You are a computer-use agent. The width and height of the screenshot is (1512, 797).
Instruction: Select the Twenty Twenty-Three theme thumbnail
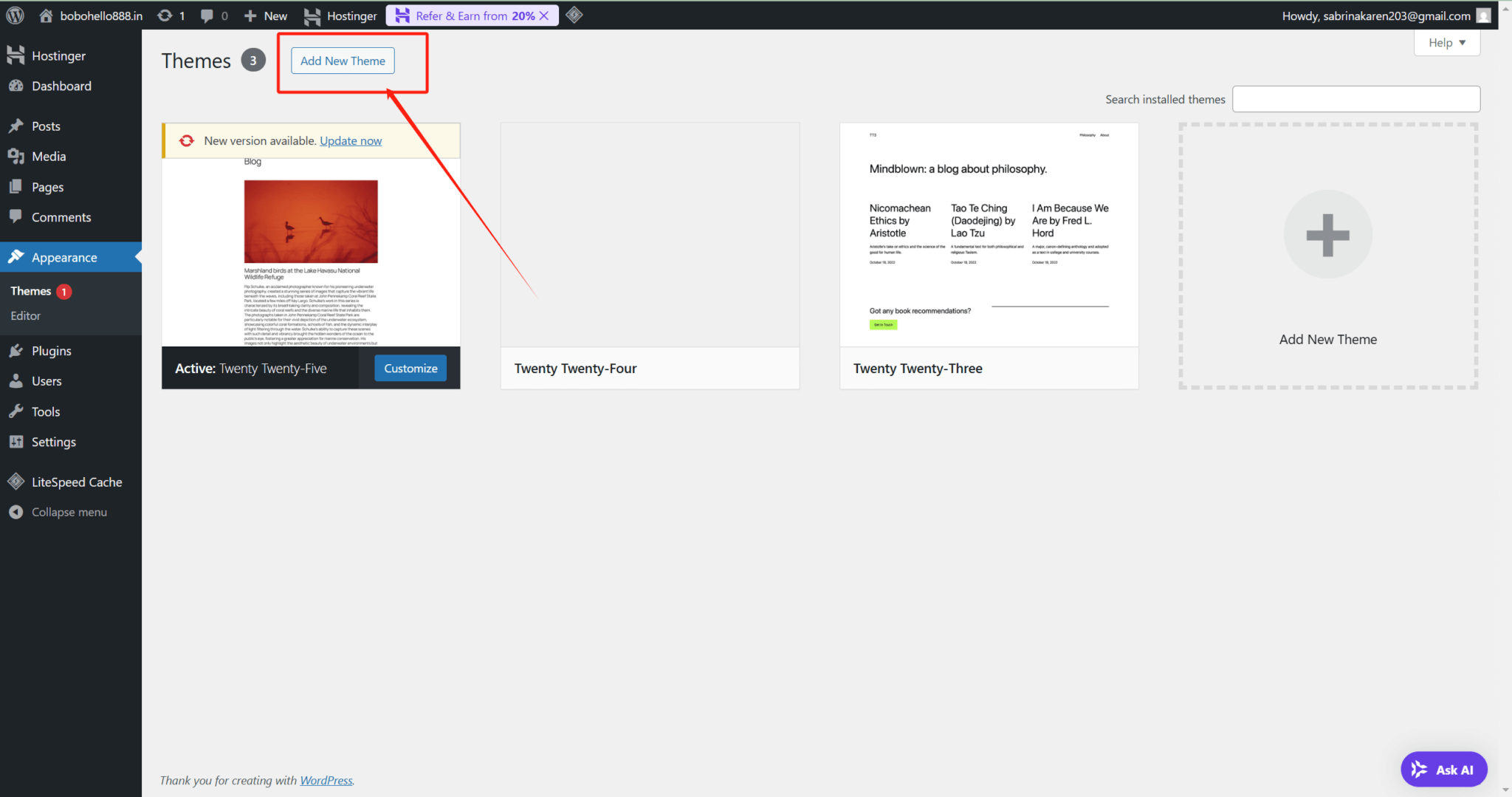989,235
